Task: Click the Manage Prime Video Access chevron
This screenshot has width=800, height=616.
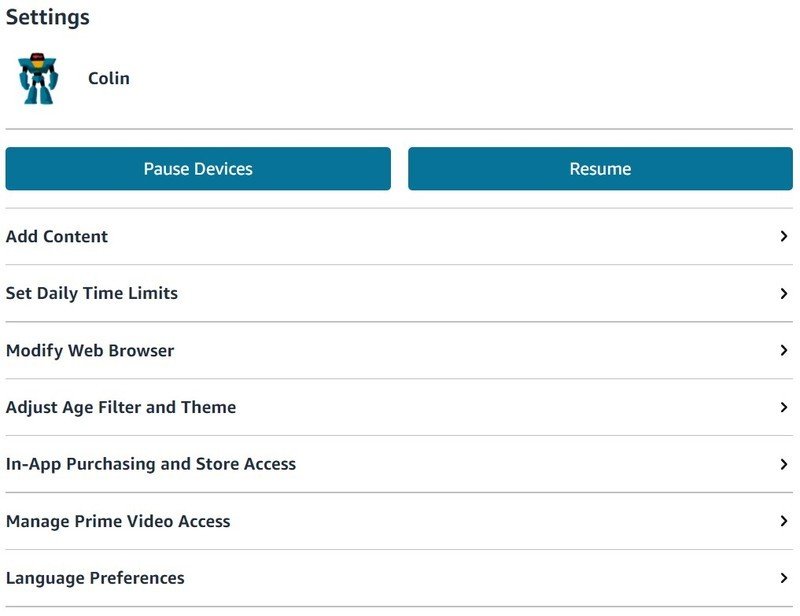Action: click(x=784, y=521)
